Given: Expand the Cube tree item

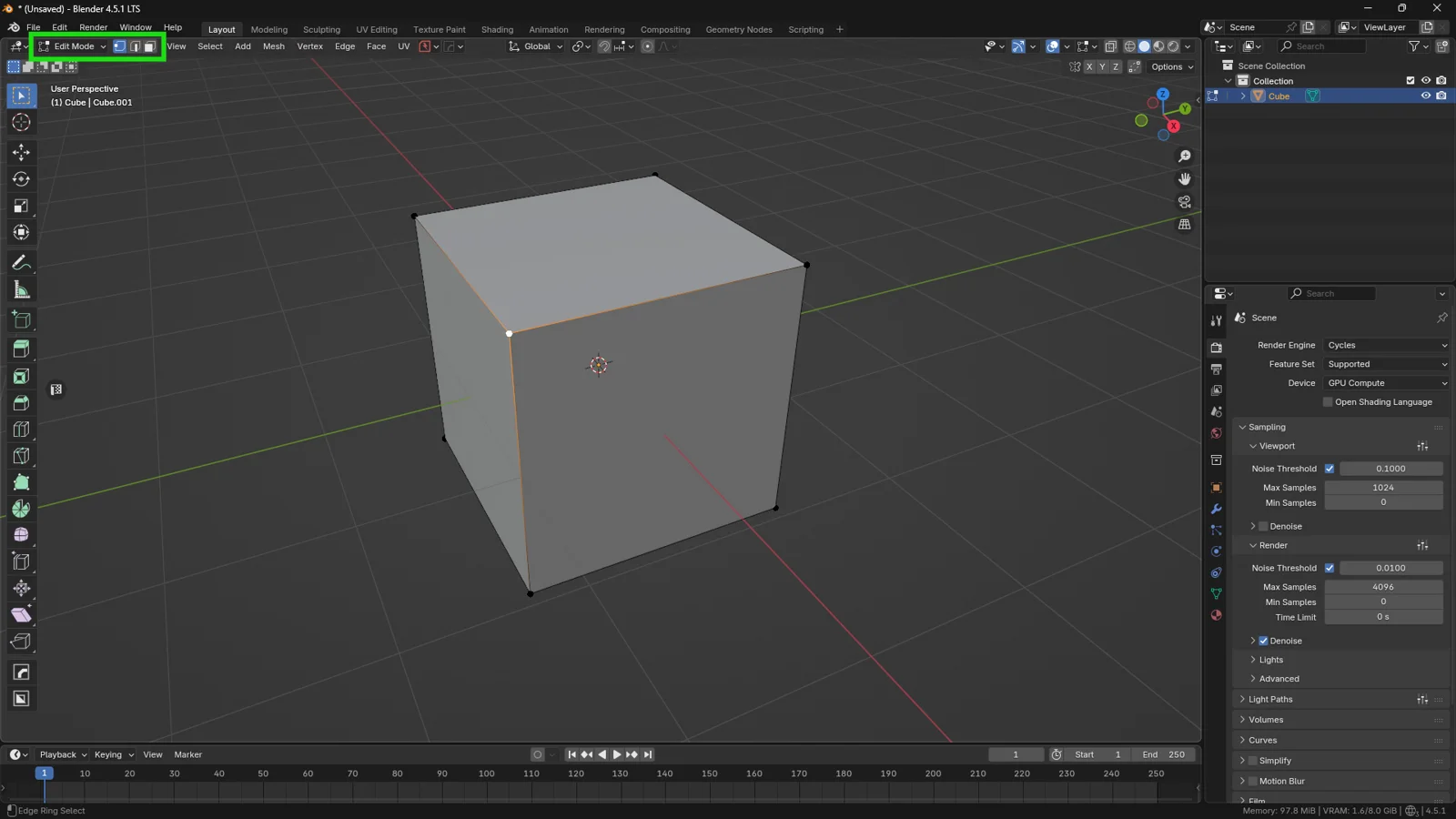Looking at the screenshot, I should click(x=1242, y=96).
